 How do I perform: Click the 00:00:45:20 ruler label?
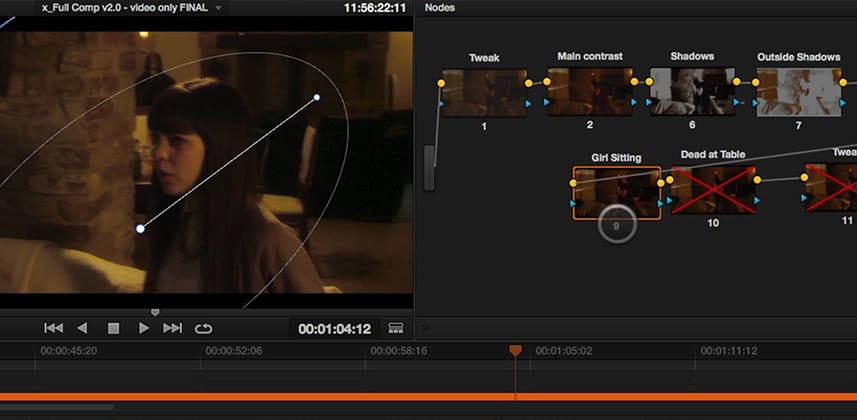(69, 351)
